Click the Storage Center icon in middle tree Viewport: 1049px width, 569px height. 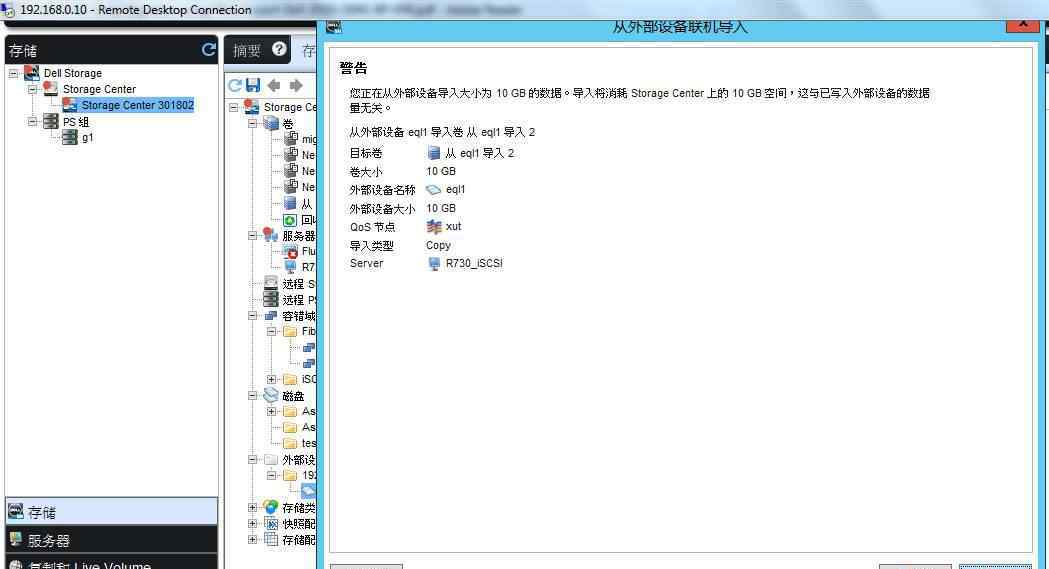252,106
